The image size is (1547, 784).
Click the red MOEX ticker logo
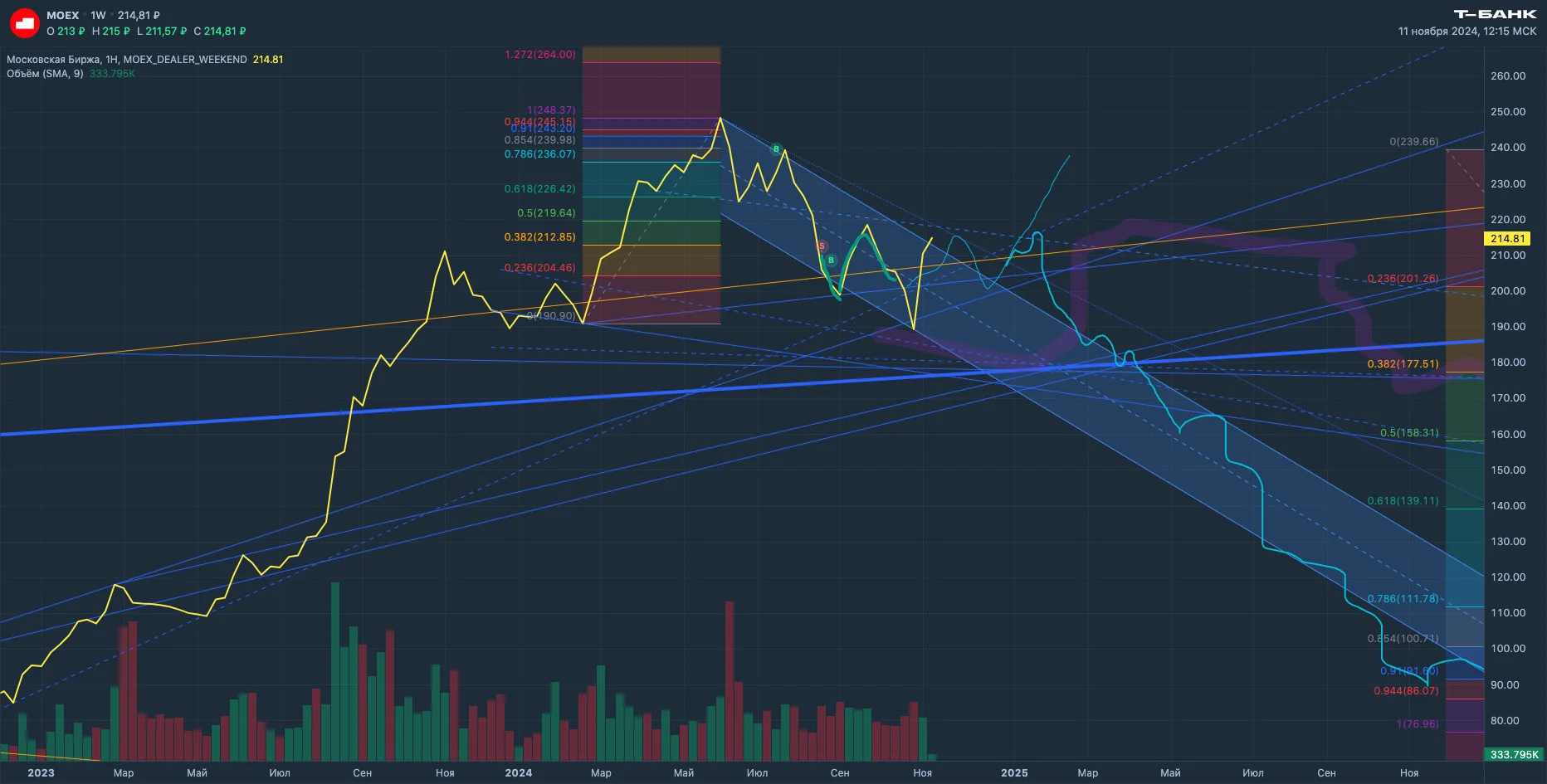(x=25, y=23)
